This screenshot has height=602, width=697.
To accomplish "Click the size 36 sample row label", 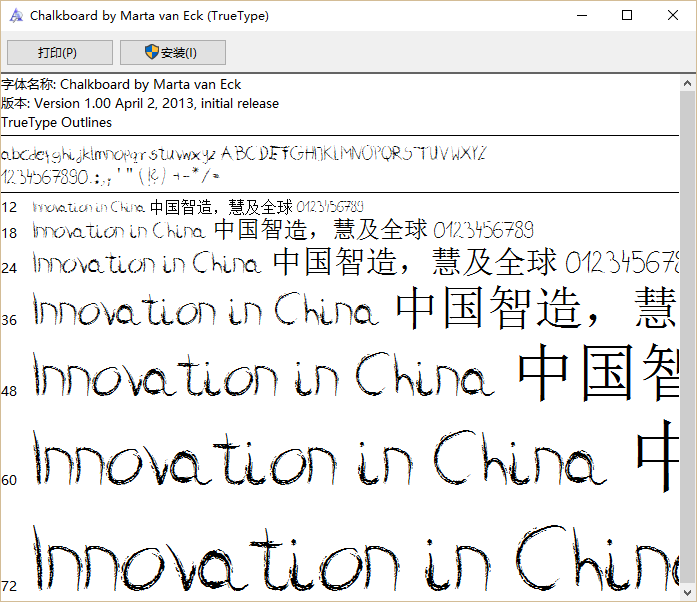I will click(9, 320).
